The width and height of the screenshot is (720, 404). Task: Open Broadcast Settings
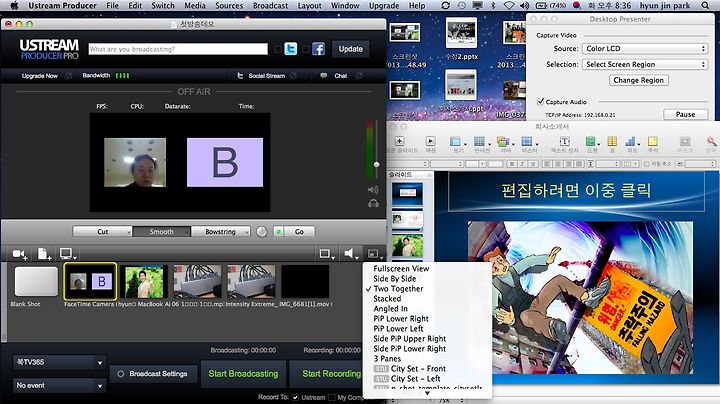point(154,374)
